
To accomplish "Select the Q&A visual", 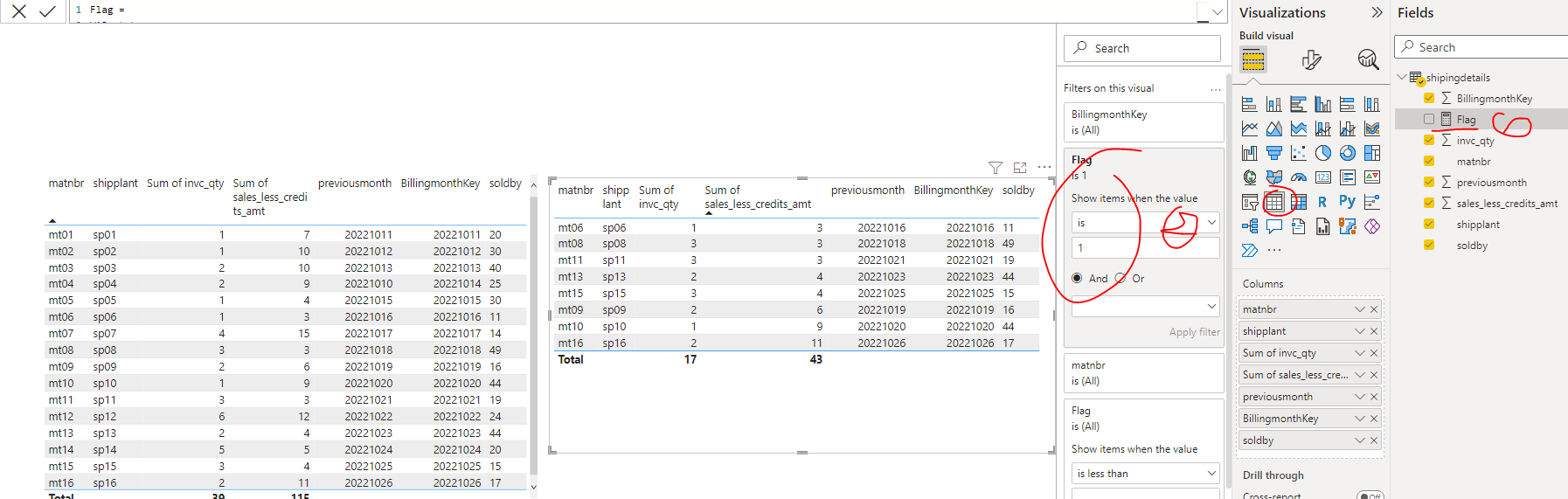I will (x=1274, y=226).
